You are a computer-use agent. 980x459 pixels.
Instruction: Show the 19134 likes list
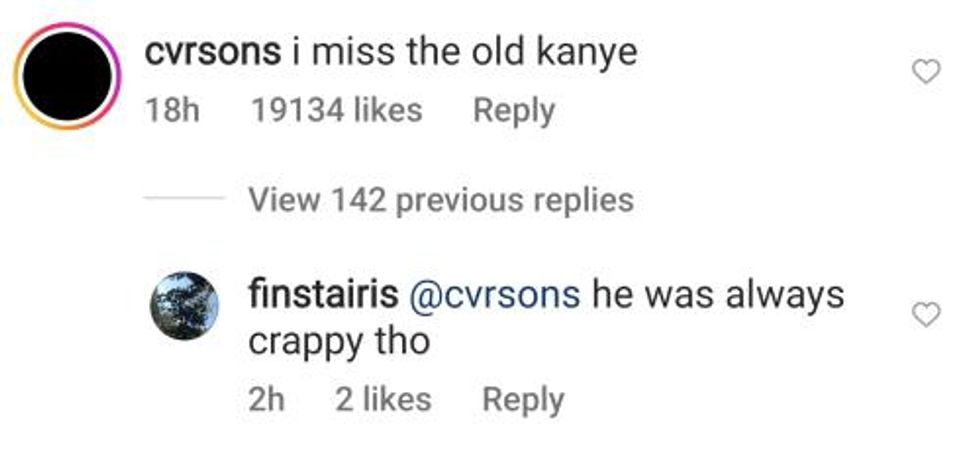pyautogui.click(x=336, y=110)
